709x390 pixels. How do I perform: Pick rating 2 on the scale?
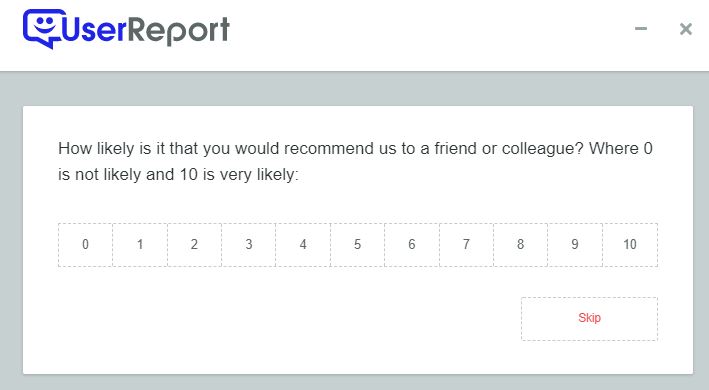tap(194, 244)
